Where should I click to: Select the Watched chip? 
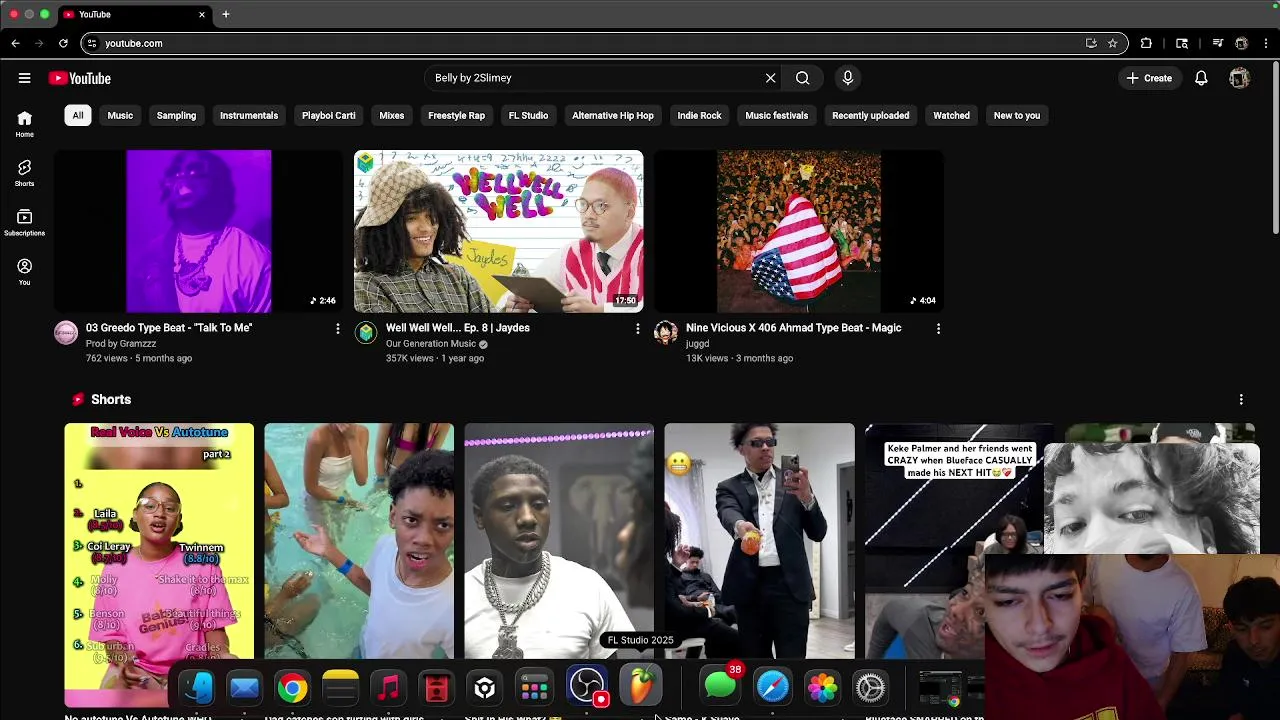point(951,115)
